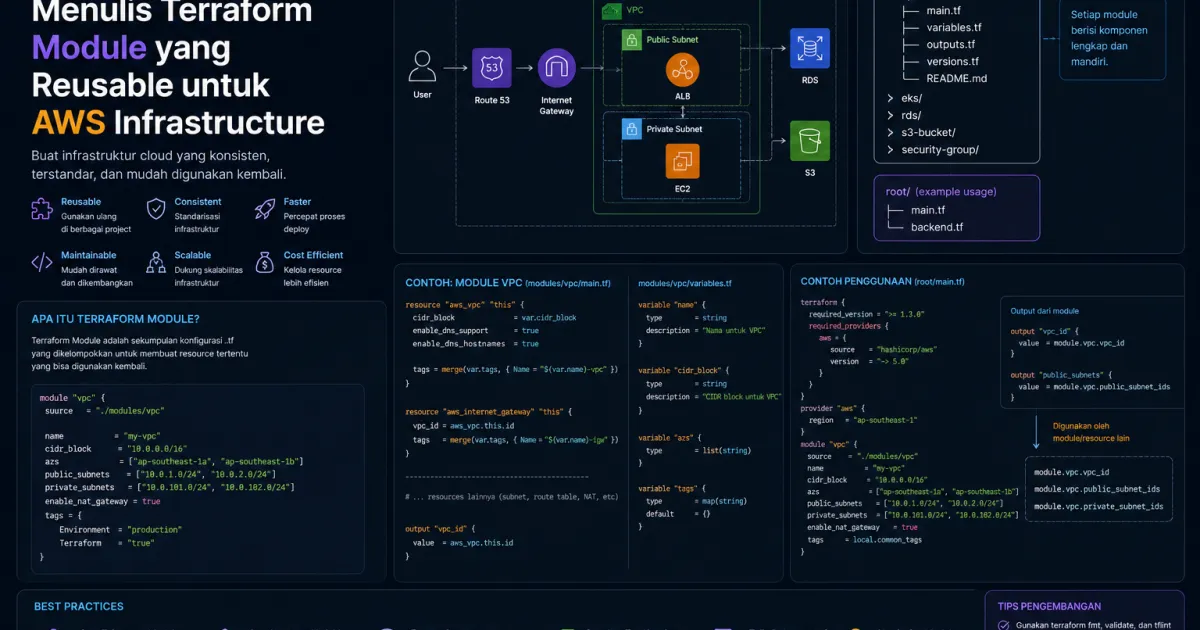Click the Public Subnet lock icon
The height and width of the screenshot is (630, 1200).
coord(632,39)
